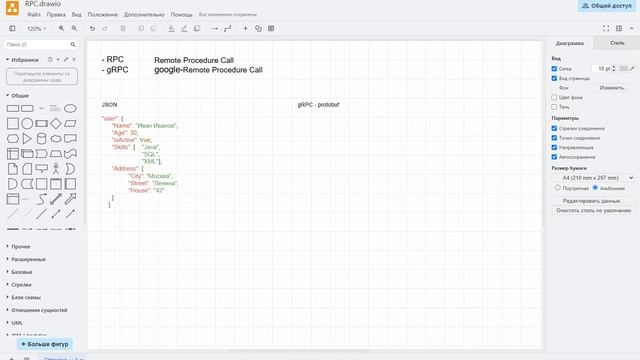
Task: Select the triangle shape
Action: pos(27,138)
